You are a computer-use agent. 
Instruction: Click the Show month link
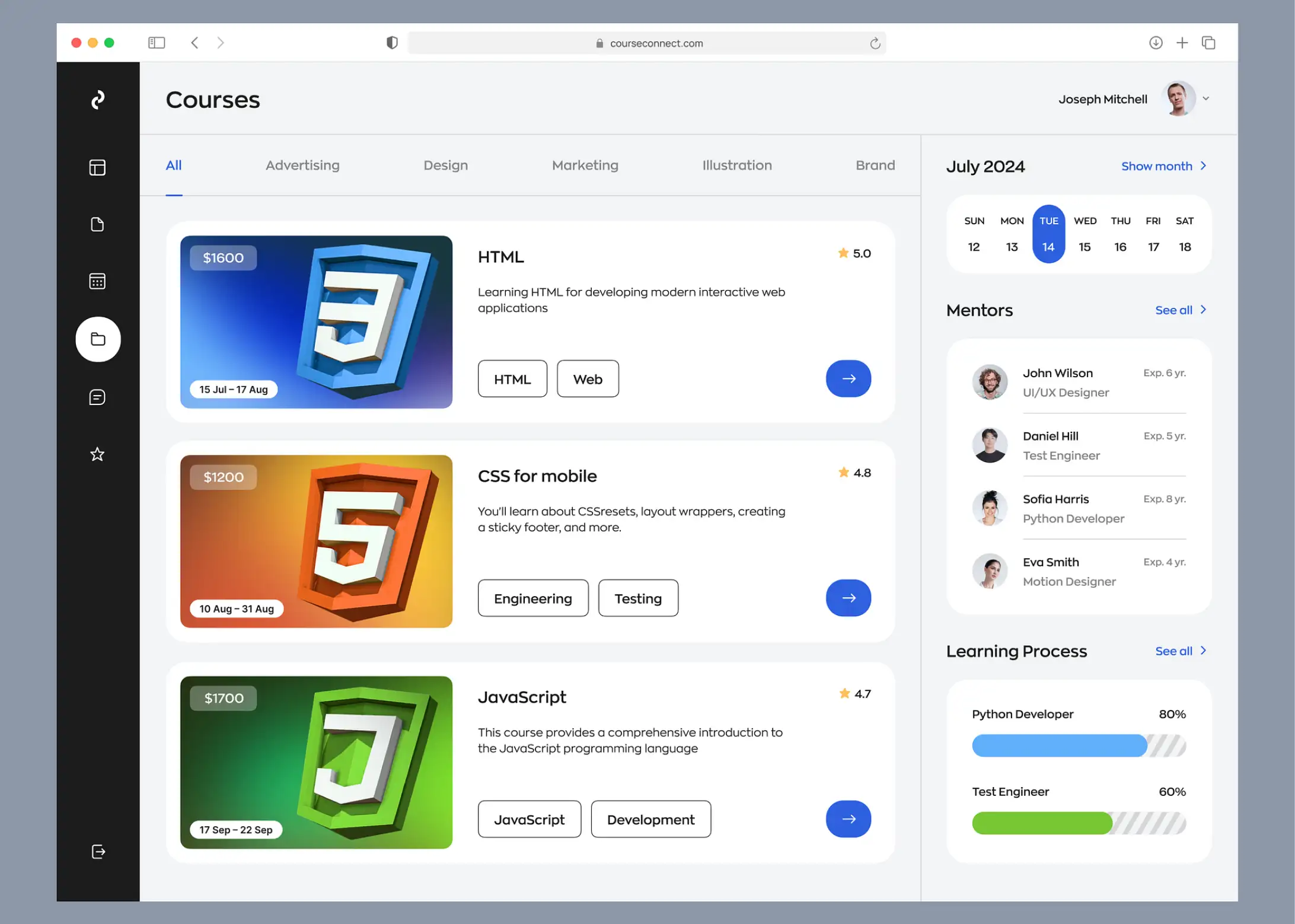coord(1156,166)
